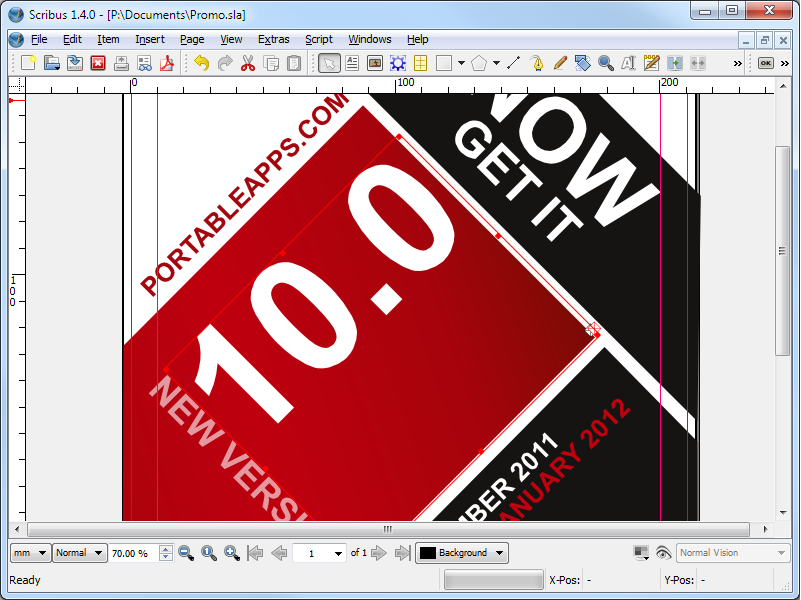
Task: Open Background layer dropdown
Action: [x=462, y=553]
